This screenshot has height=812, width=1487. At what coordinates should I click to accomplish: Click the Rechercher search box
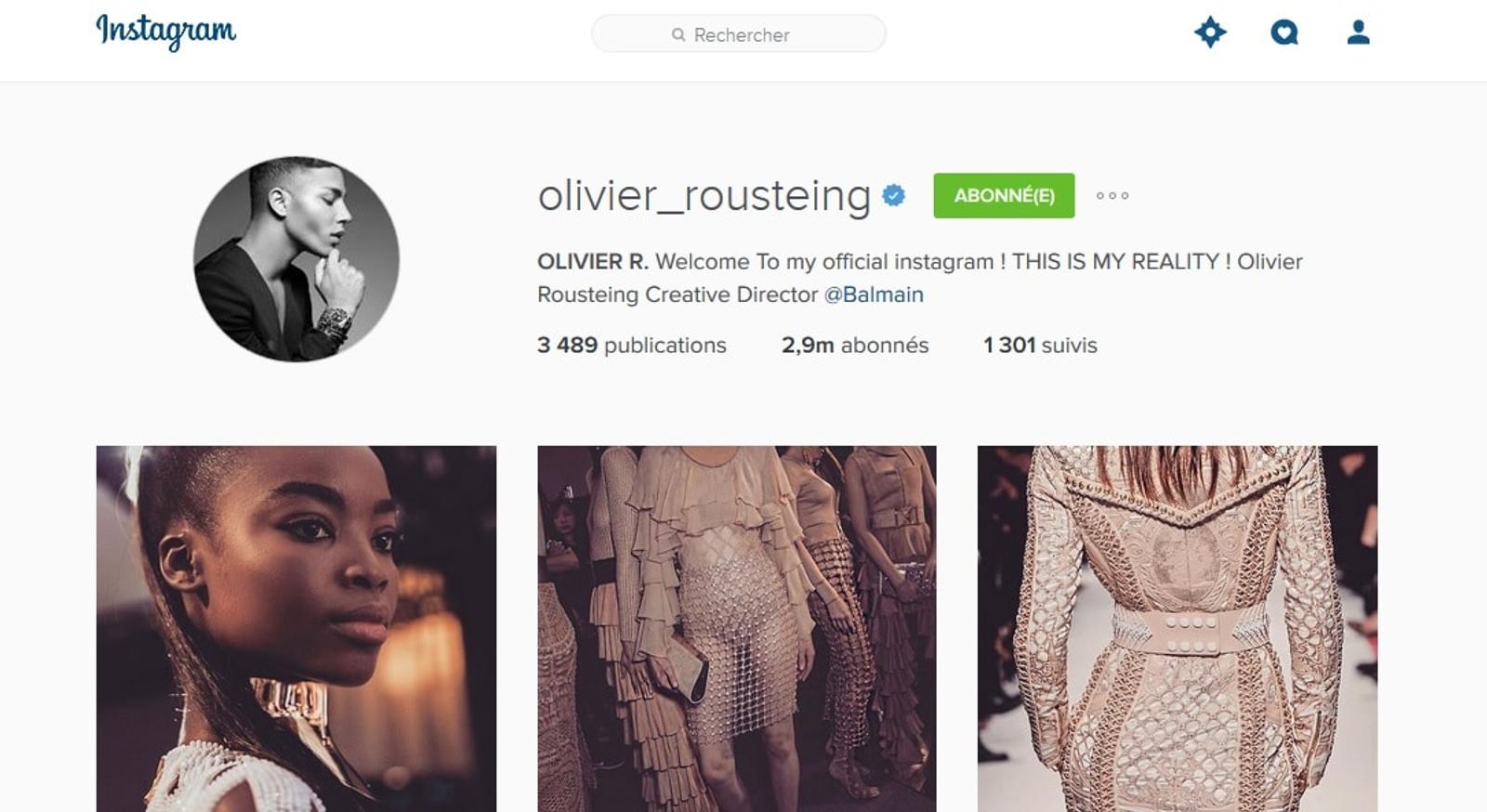739,33
